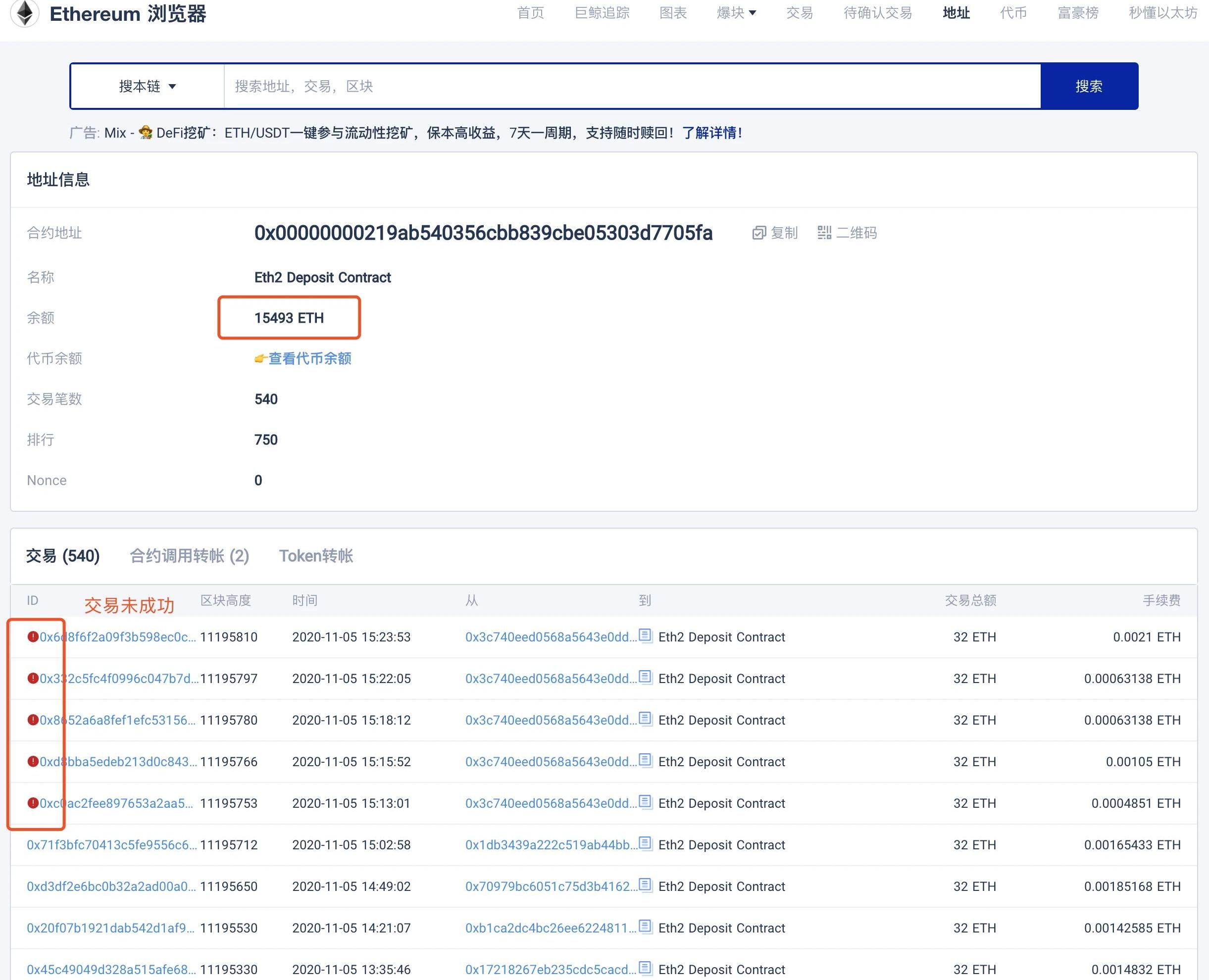Click failed status icon on block 11195797 row
This screenshot has width=1209, height=980.
pos(33,678)
